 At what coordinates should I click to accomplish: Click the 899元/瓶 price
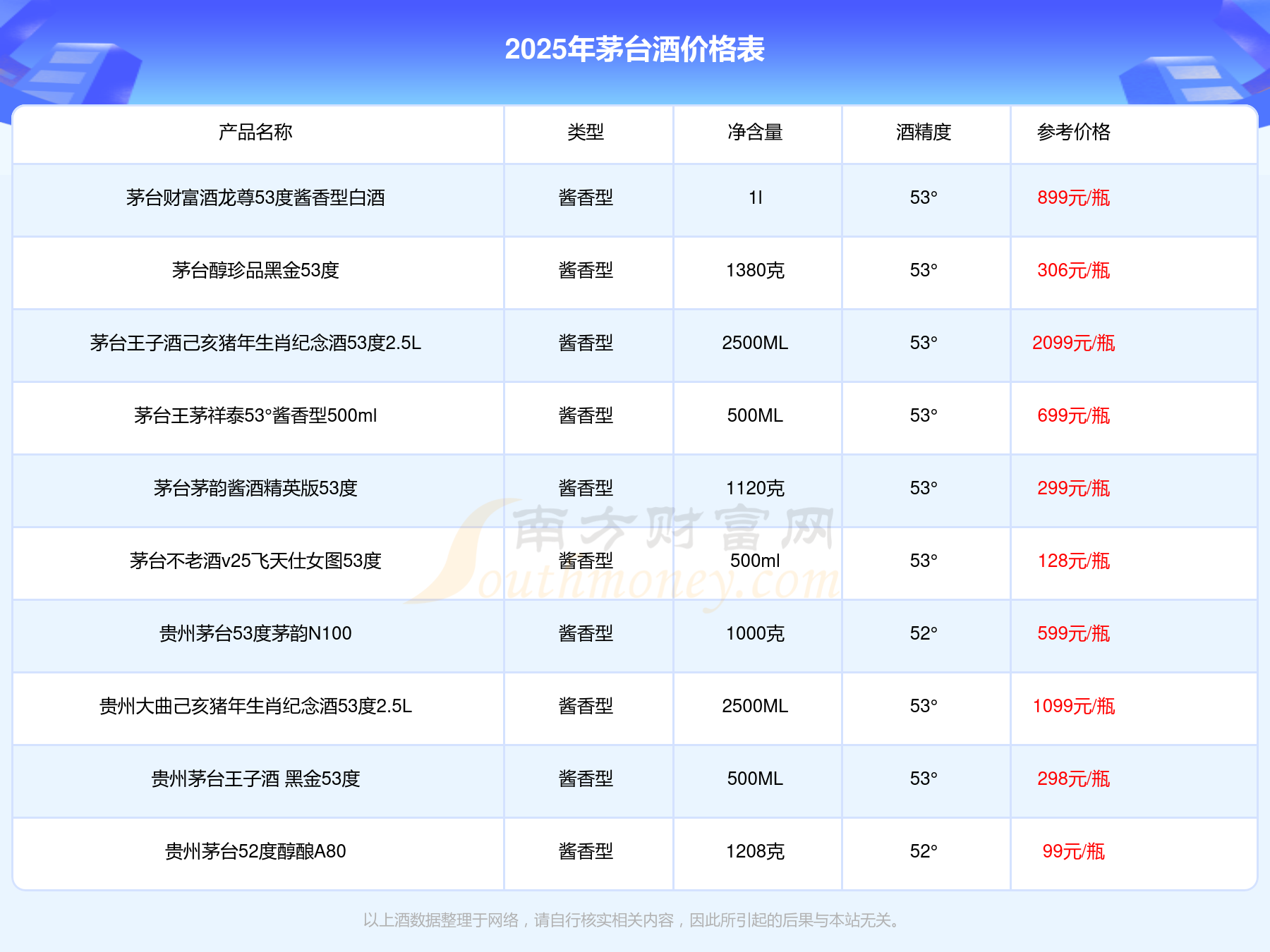coord(1073,197)
